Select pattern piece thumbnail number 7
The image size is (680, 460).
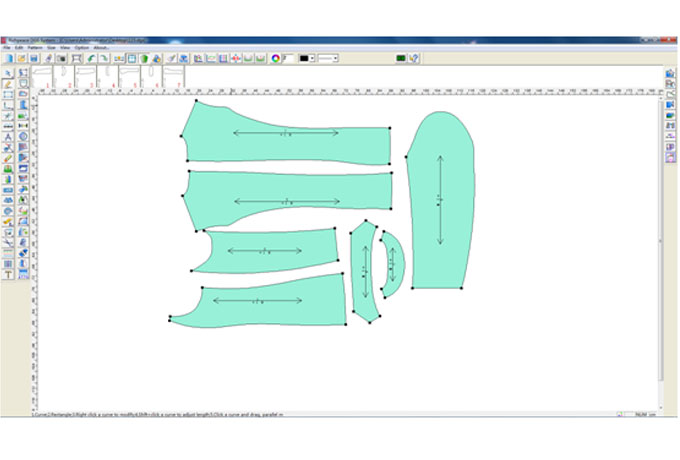(x=174, y=76)
